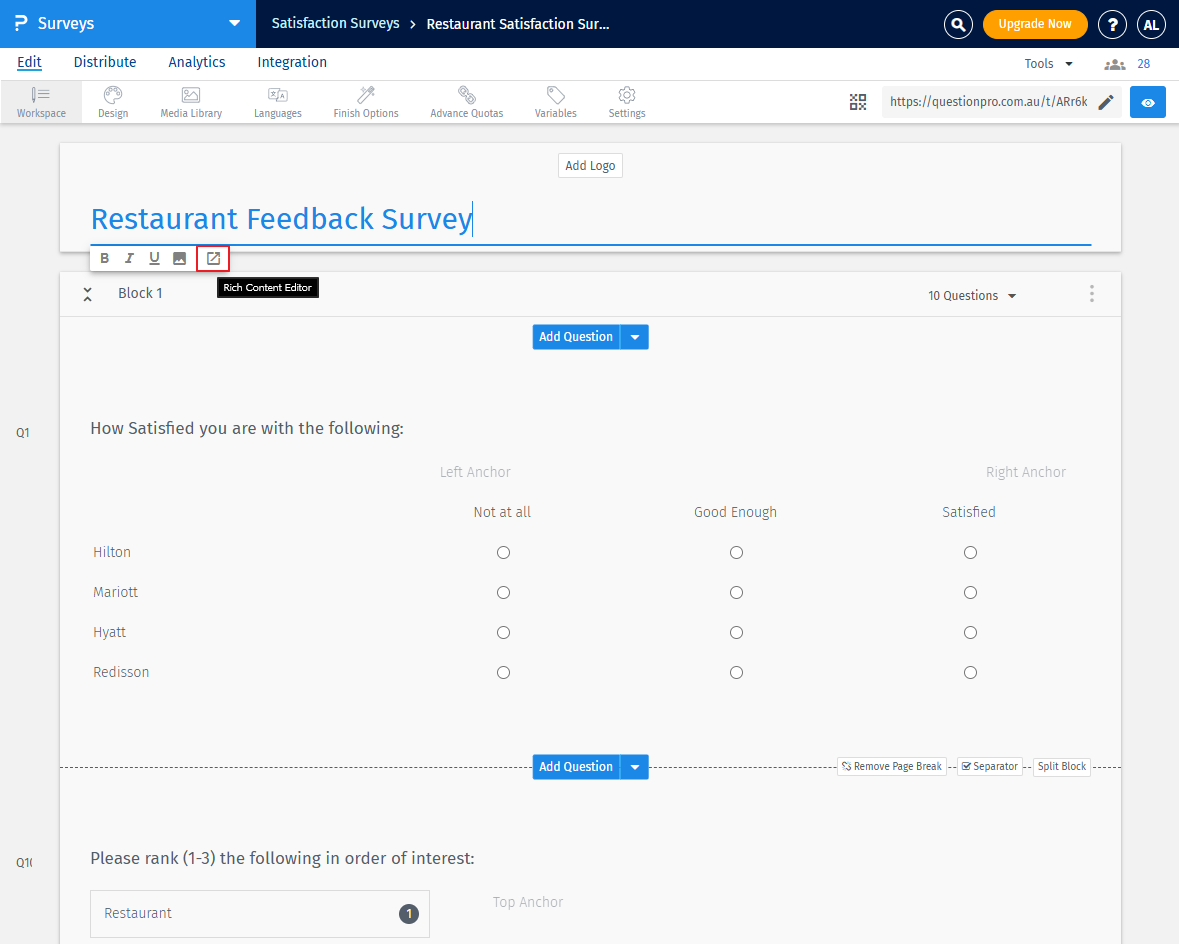Open the 10 Questions dropdown
This screenshot has width=1179, height=944.
[x=971, y=294]
